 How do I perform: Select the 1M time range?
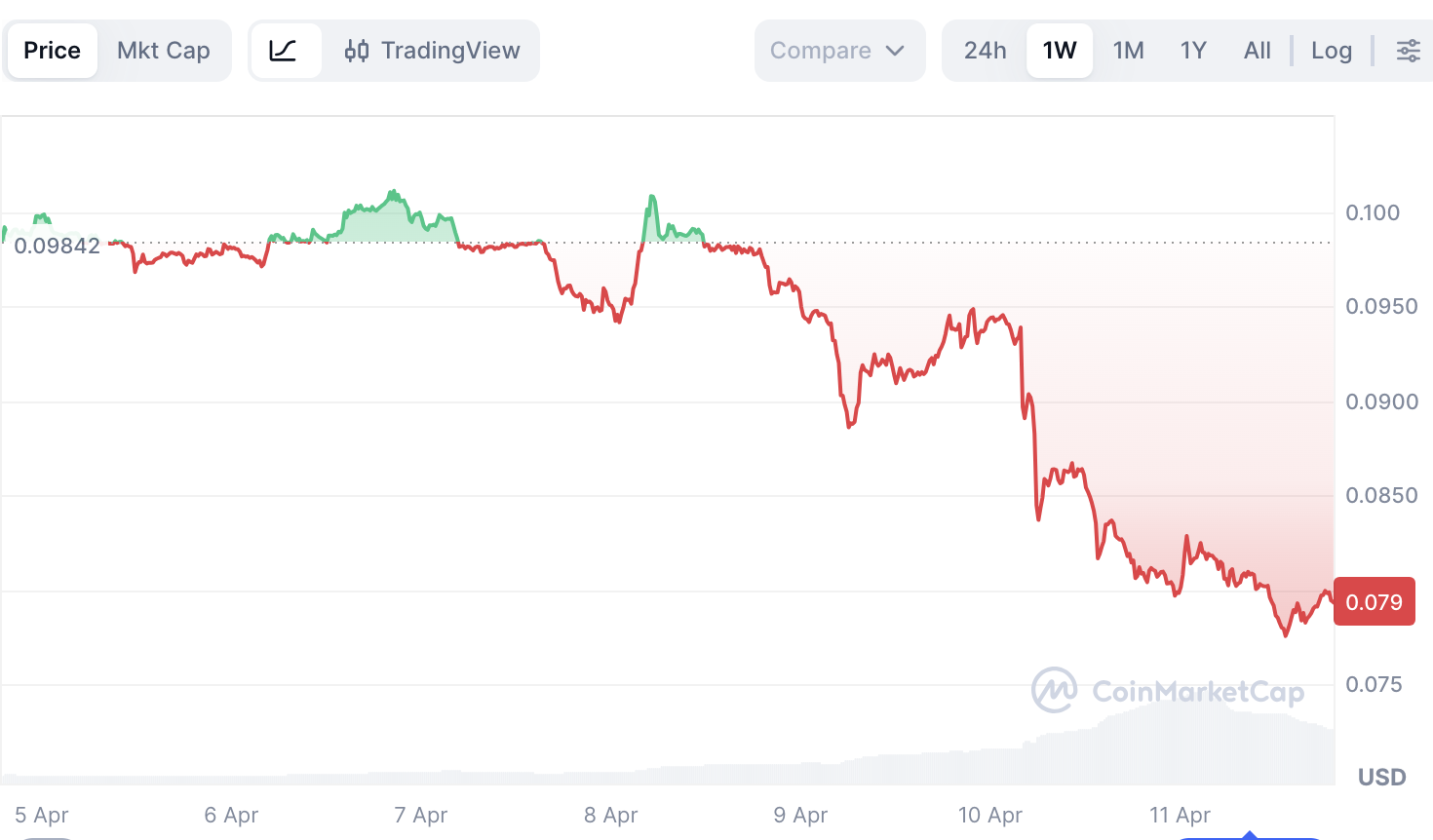1128,51
